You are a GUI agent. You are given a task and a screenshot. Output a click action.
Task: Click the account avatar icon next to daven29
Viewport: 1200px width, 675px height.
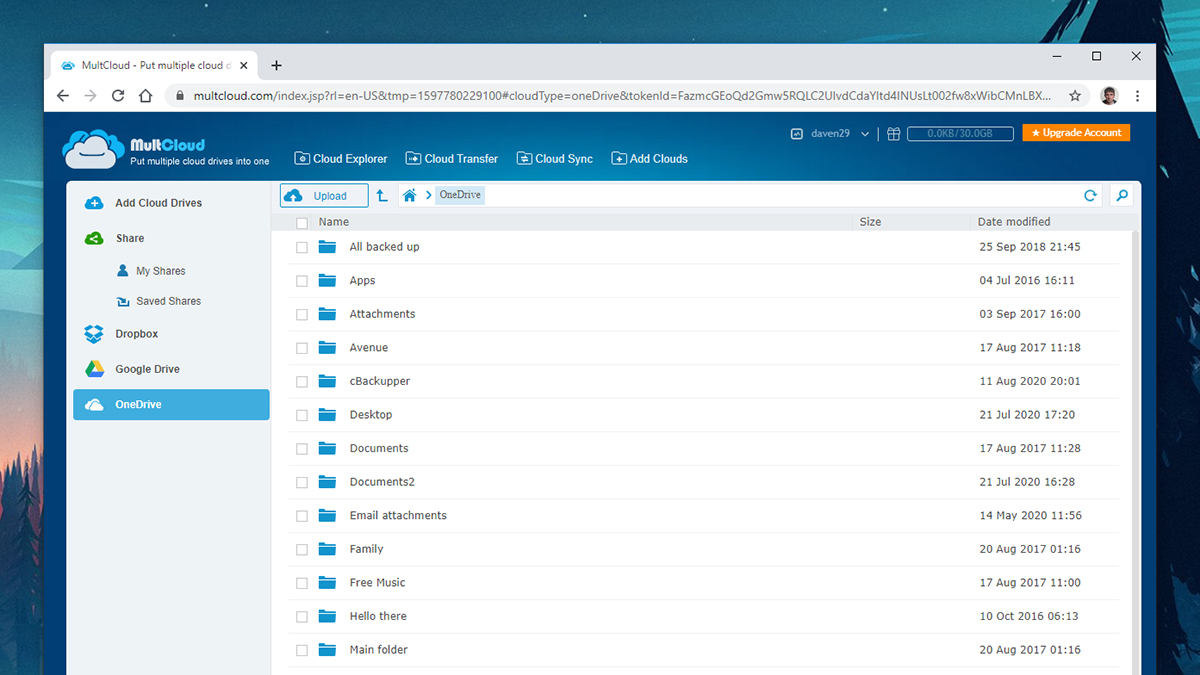click(x=797, y=134)
